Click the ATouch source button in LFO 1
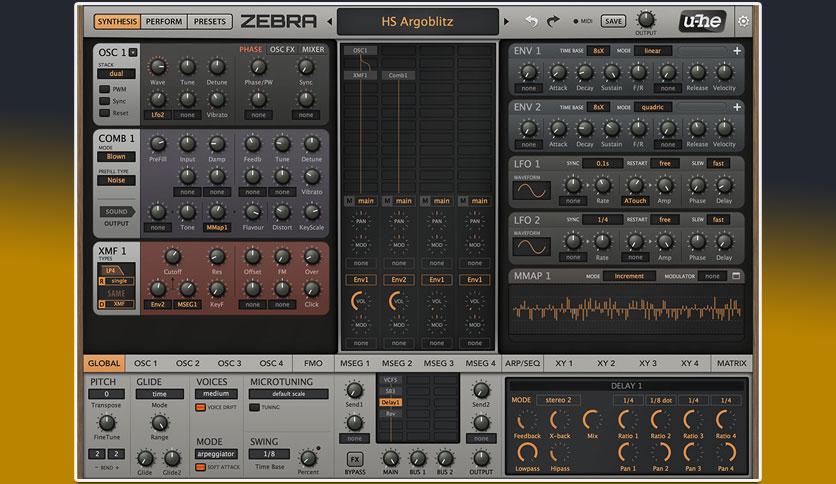836x484 pixels. [x=635, y=201]
